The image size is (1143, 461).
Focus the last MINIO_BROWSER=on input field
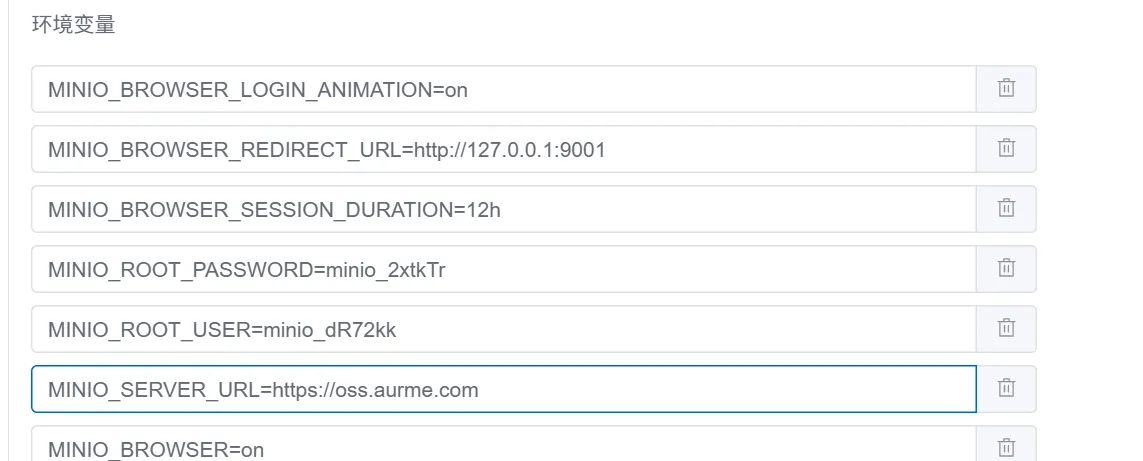(x=504, y=445)
